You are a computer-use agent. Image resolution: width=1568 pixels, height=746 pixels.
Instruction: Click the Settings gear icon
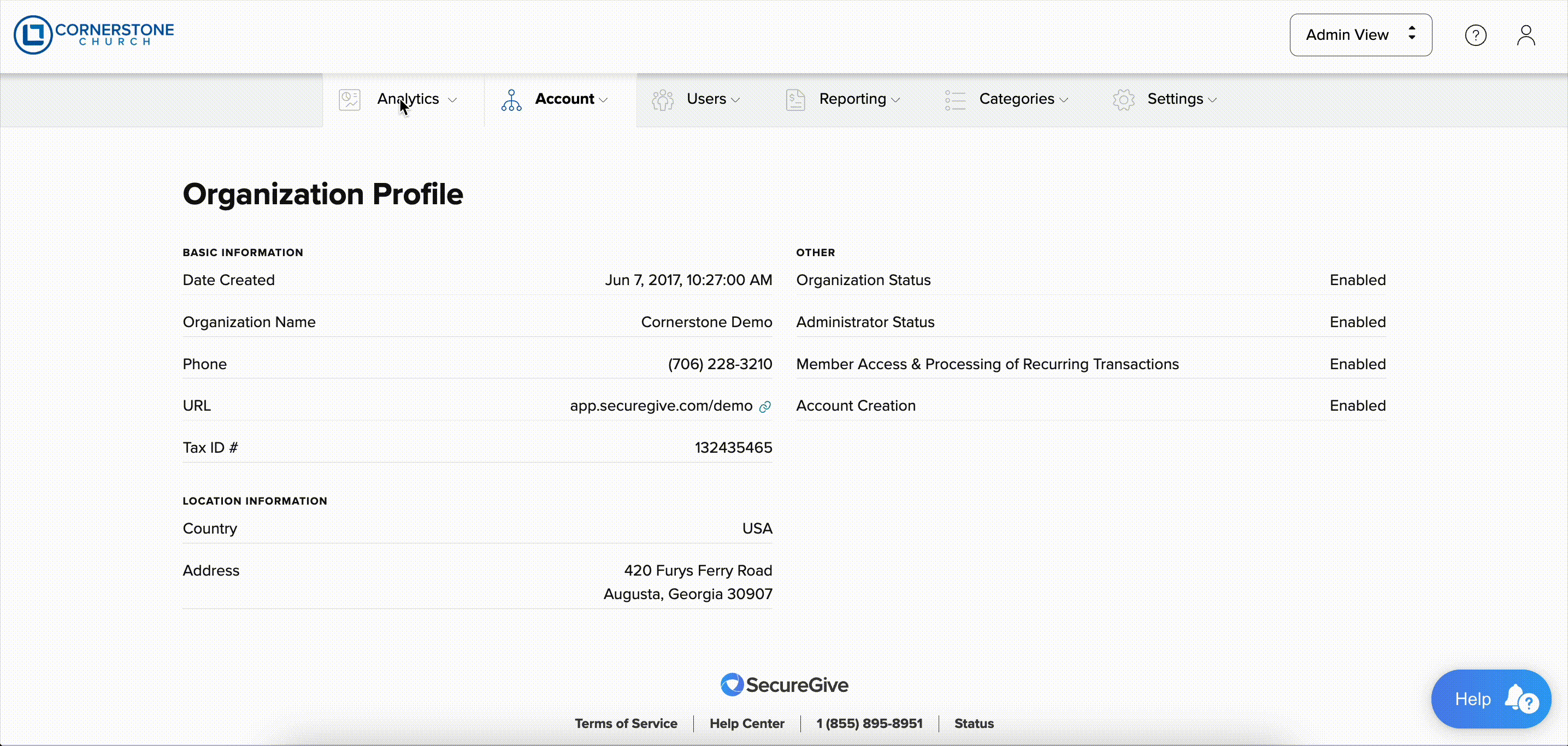[1124, 100]
